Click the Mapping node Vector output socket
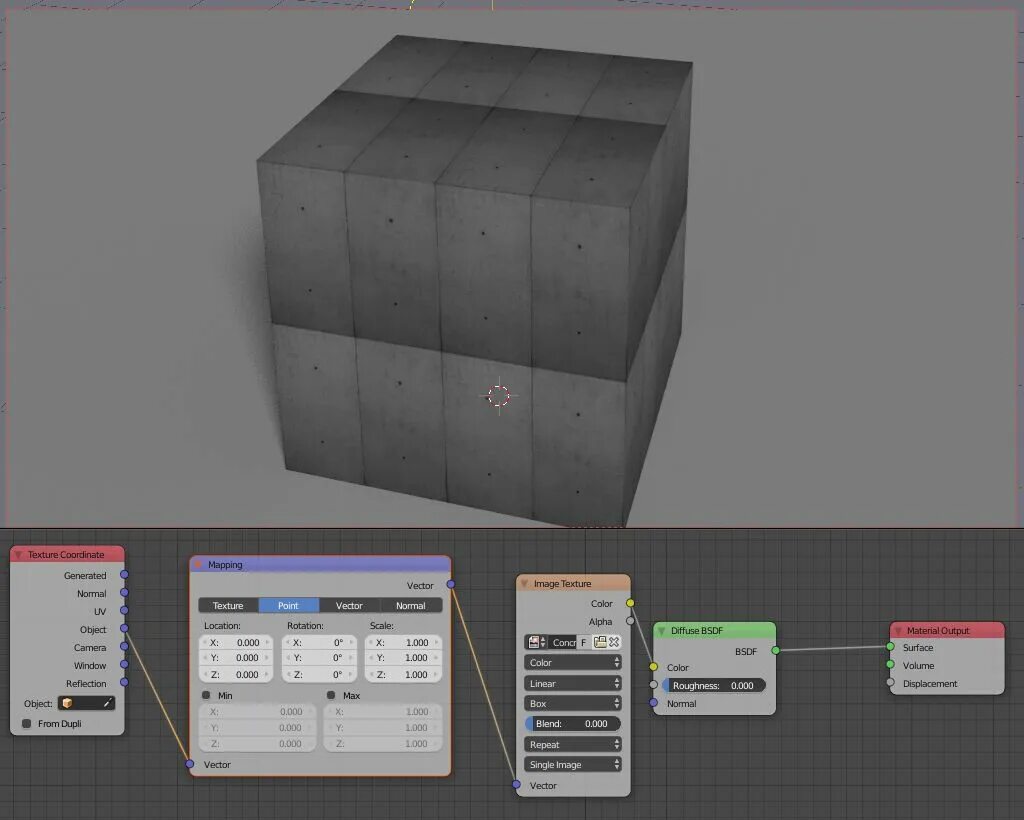1024x820 pixels. [x=451, y=584]
